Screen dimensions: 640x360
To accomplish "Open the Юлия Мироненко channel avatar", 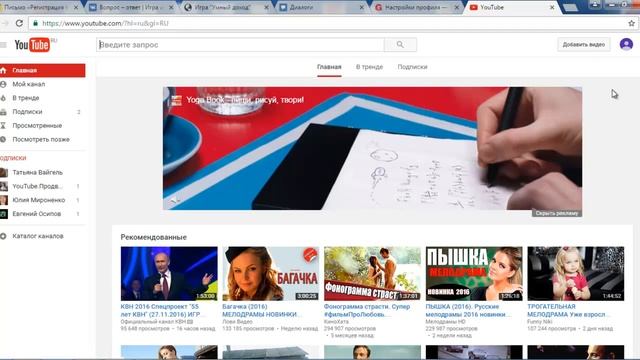I will point(4,200).
